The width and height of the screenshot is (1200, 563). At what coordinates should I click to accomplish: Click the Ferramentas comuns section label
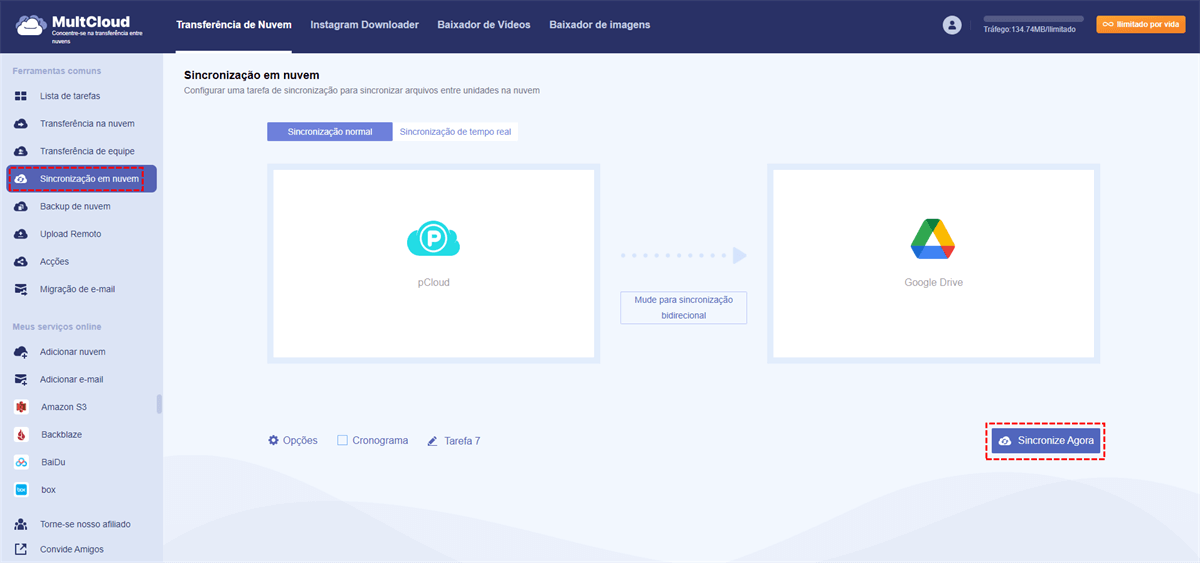(57, 71)
